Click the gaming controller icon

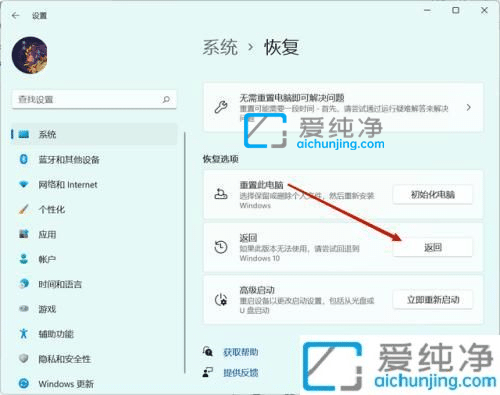(x=24, y=309)
